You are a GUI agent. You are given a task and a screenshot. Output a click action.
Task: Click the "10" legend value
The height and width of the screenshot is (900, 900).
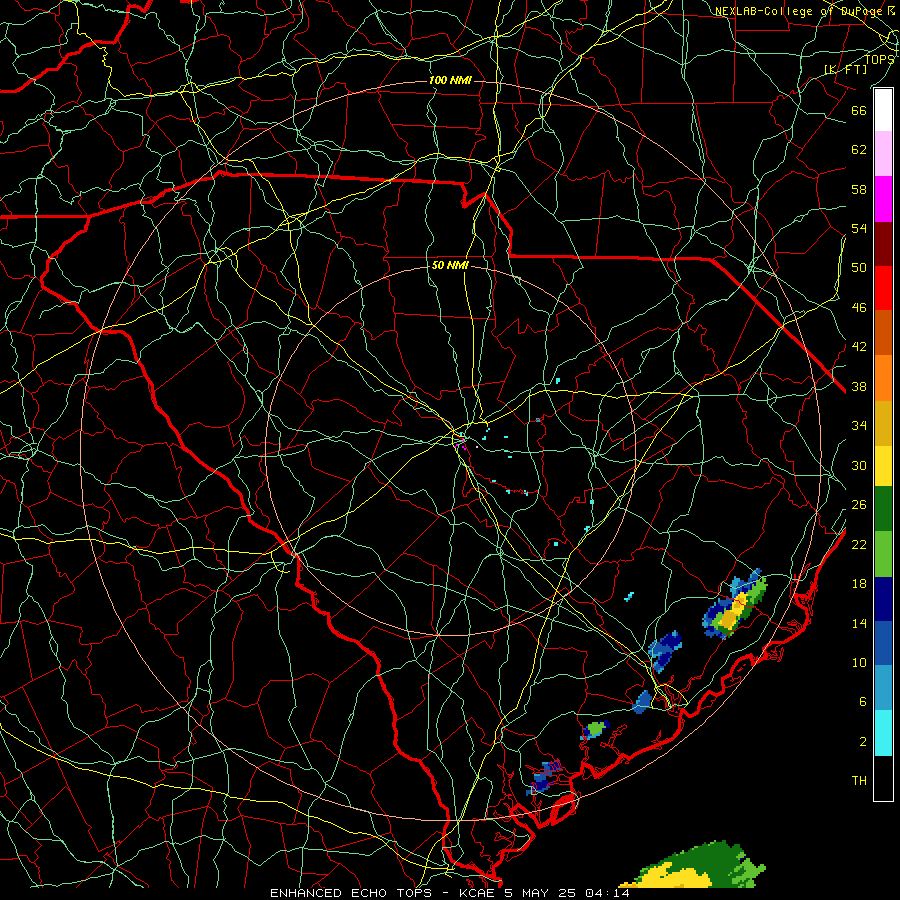pos(859,663)
